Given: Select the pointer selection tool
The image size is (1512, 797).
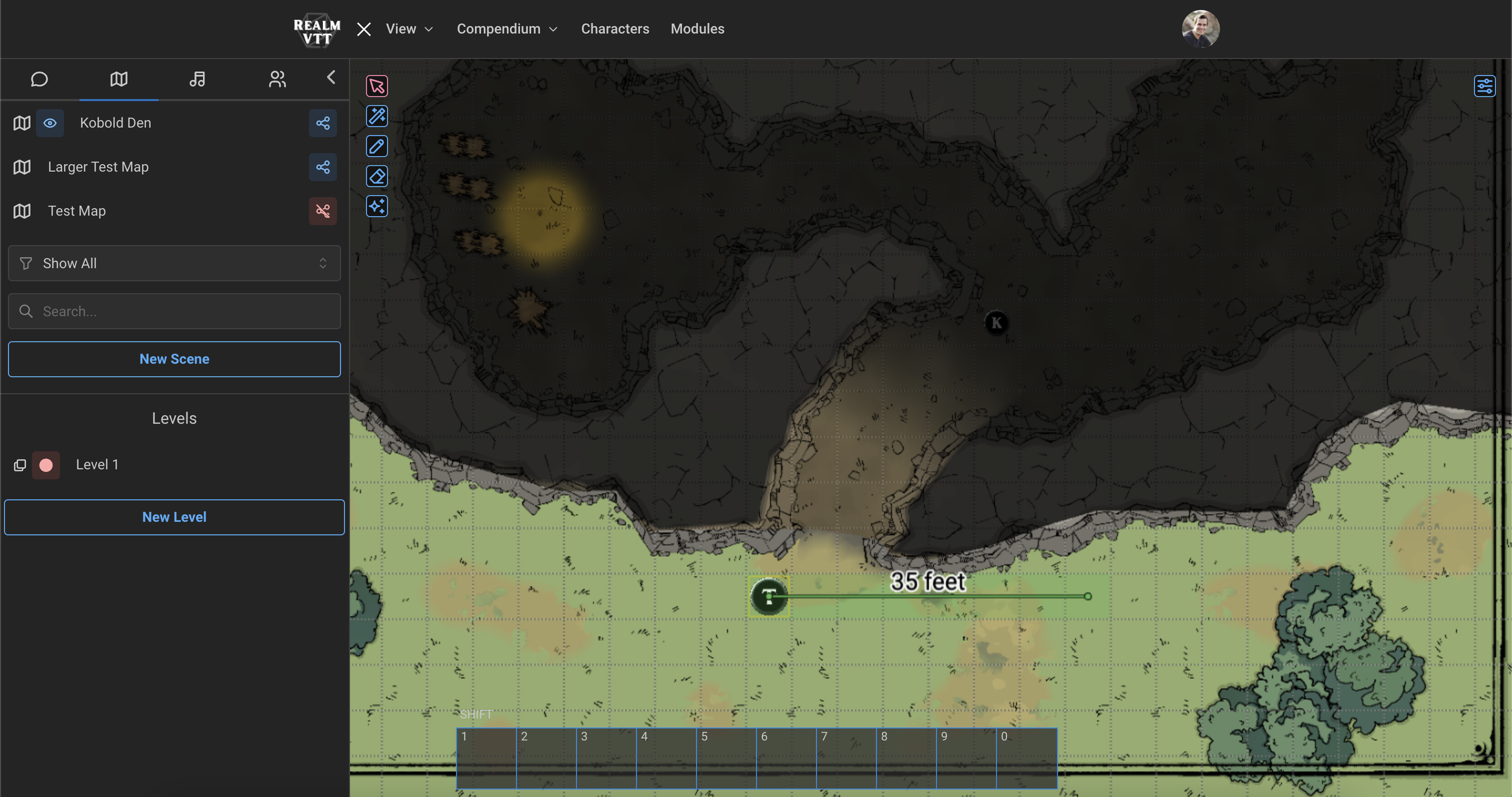Looking at the screenshot, I should [x=377, y=86].
